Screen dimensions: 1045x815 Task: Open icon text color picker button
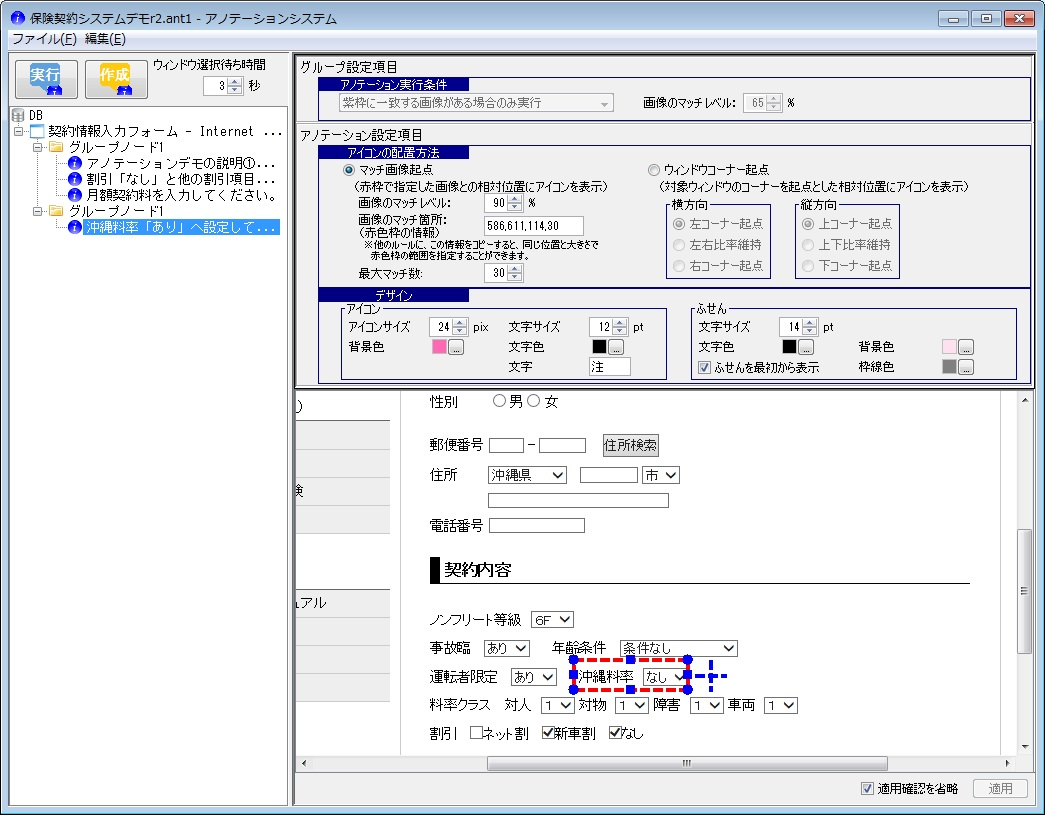tap(616, 347)
